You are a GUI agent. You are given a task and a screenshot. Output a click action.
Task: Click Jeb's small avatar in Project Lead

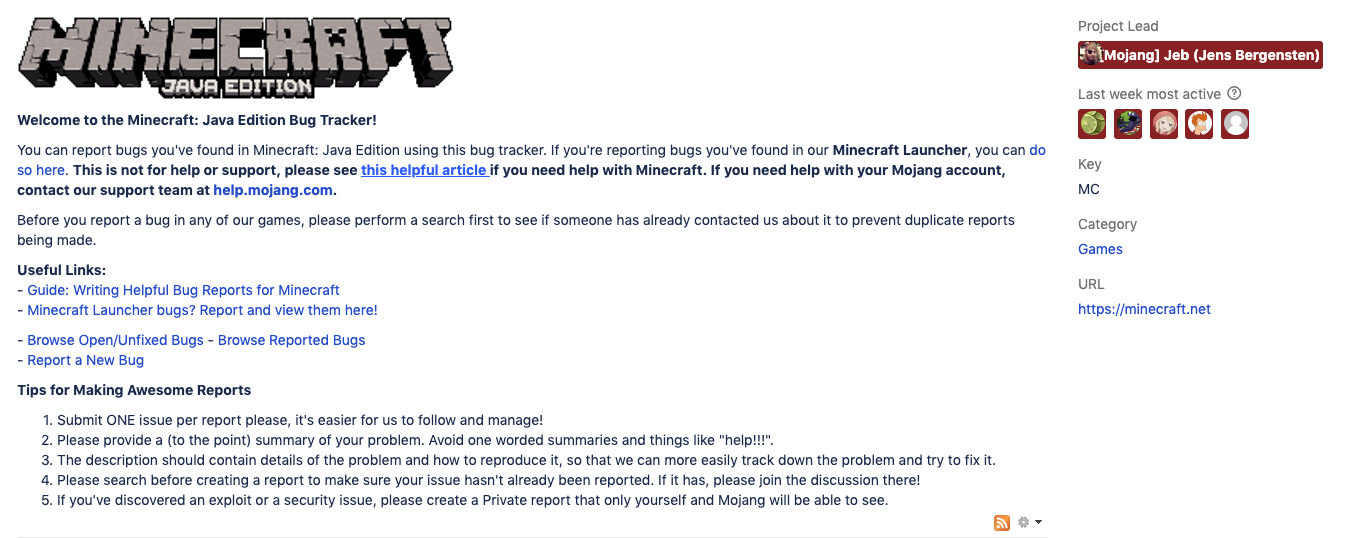[1090, 55]
